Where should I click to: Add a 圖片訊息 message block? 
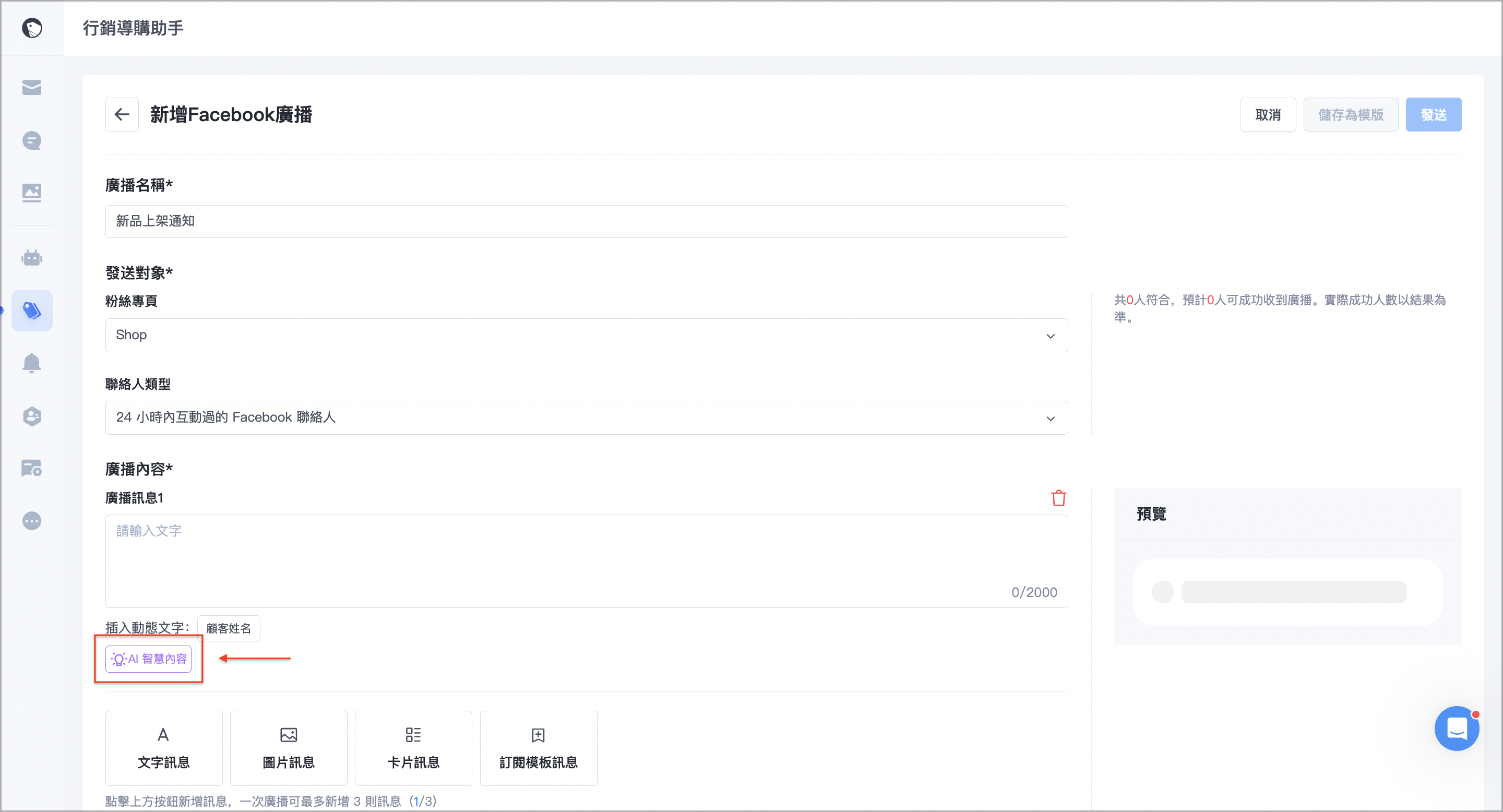point(289,748)
